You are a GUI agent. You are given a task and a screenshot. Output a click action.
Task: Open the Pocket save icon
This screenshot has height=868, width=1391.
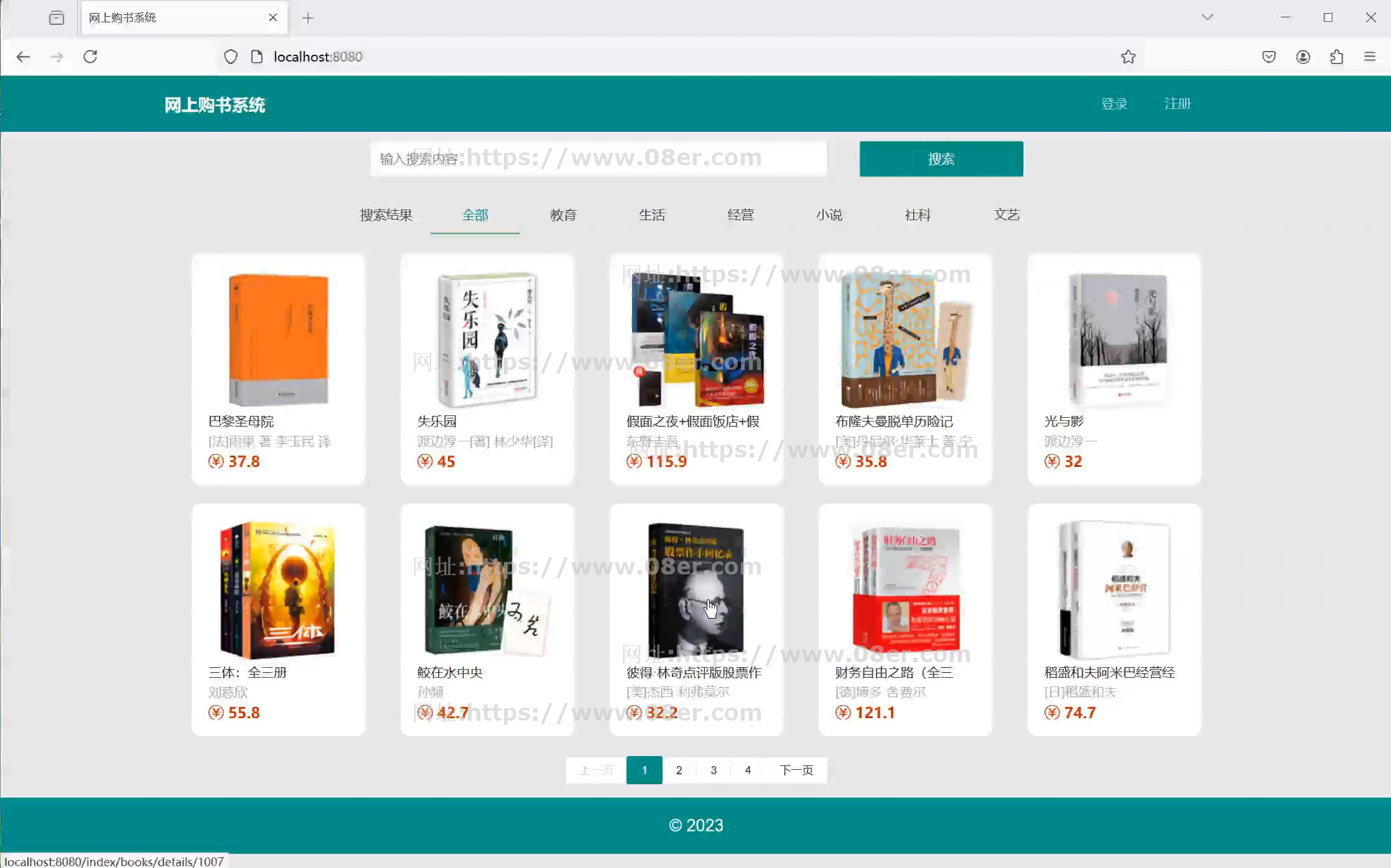click(x=1269, y=57)
